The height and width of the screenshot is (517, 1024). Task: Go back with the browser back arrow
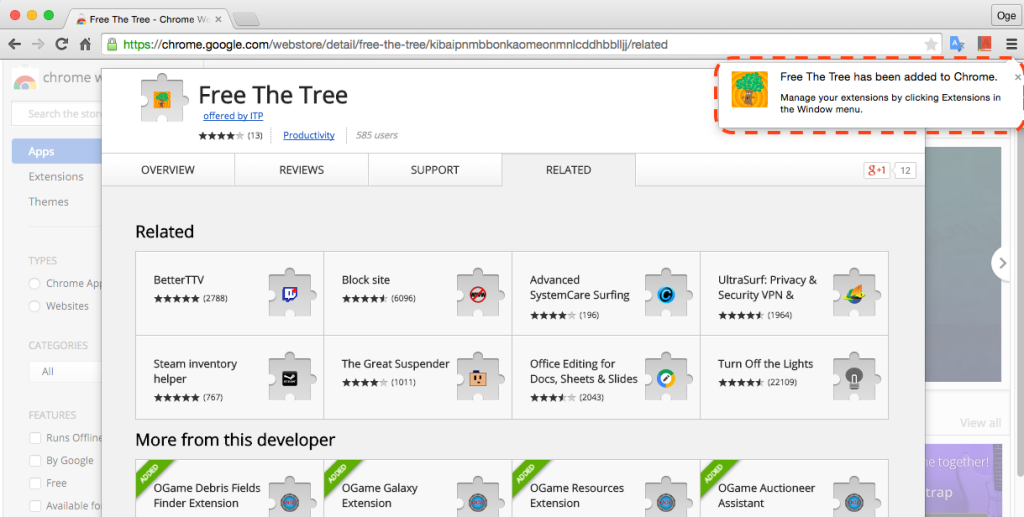(x=14, y=44)
